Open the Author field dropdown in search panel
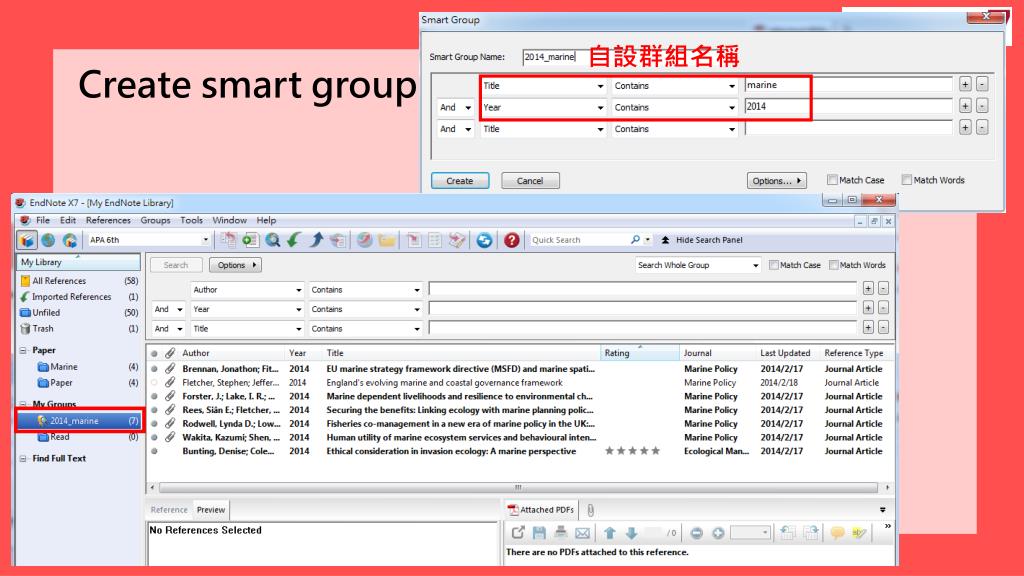Screen dimensions: 1024x576 click(298, 290)
